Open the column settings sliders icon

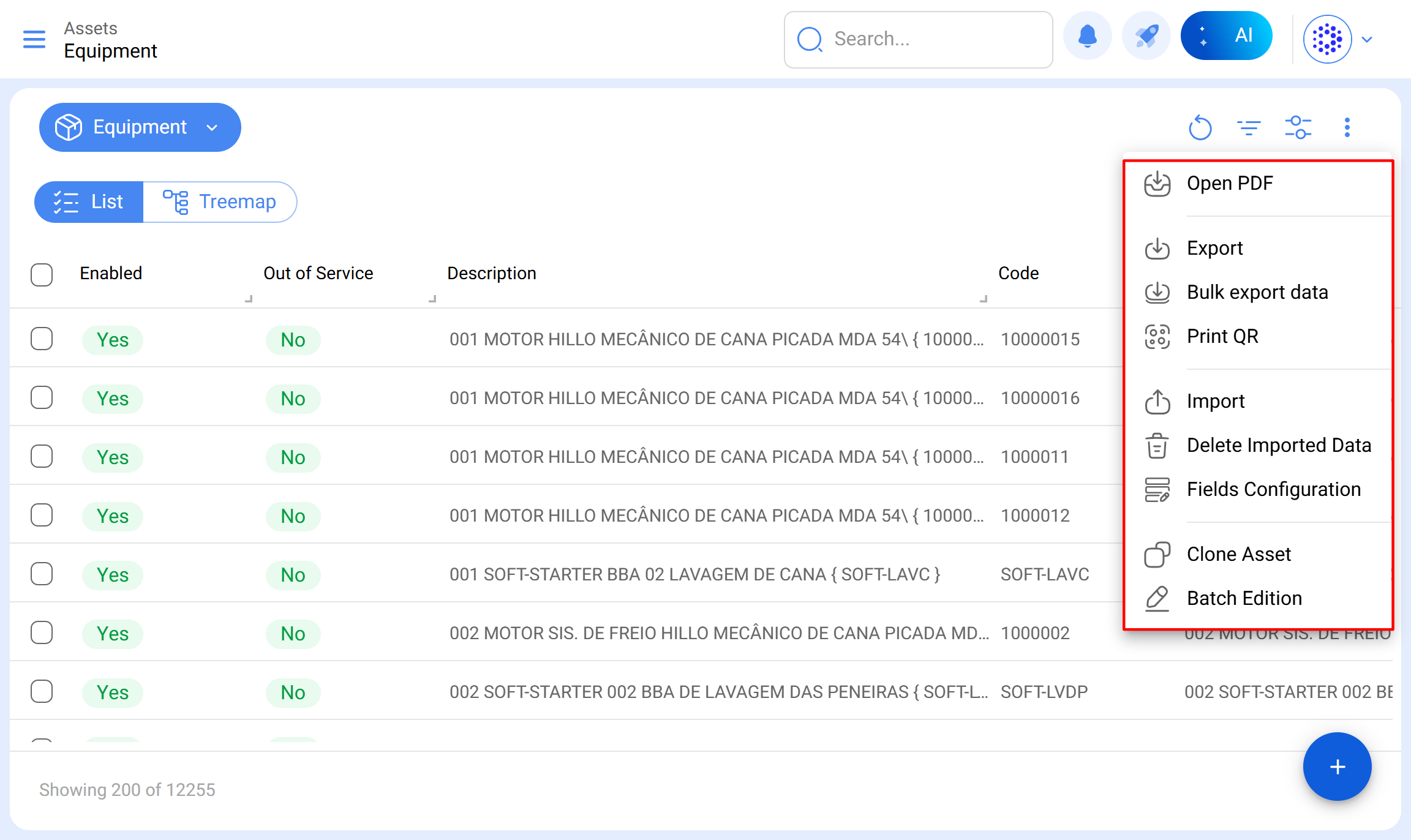[x=1298, y=127]
